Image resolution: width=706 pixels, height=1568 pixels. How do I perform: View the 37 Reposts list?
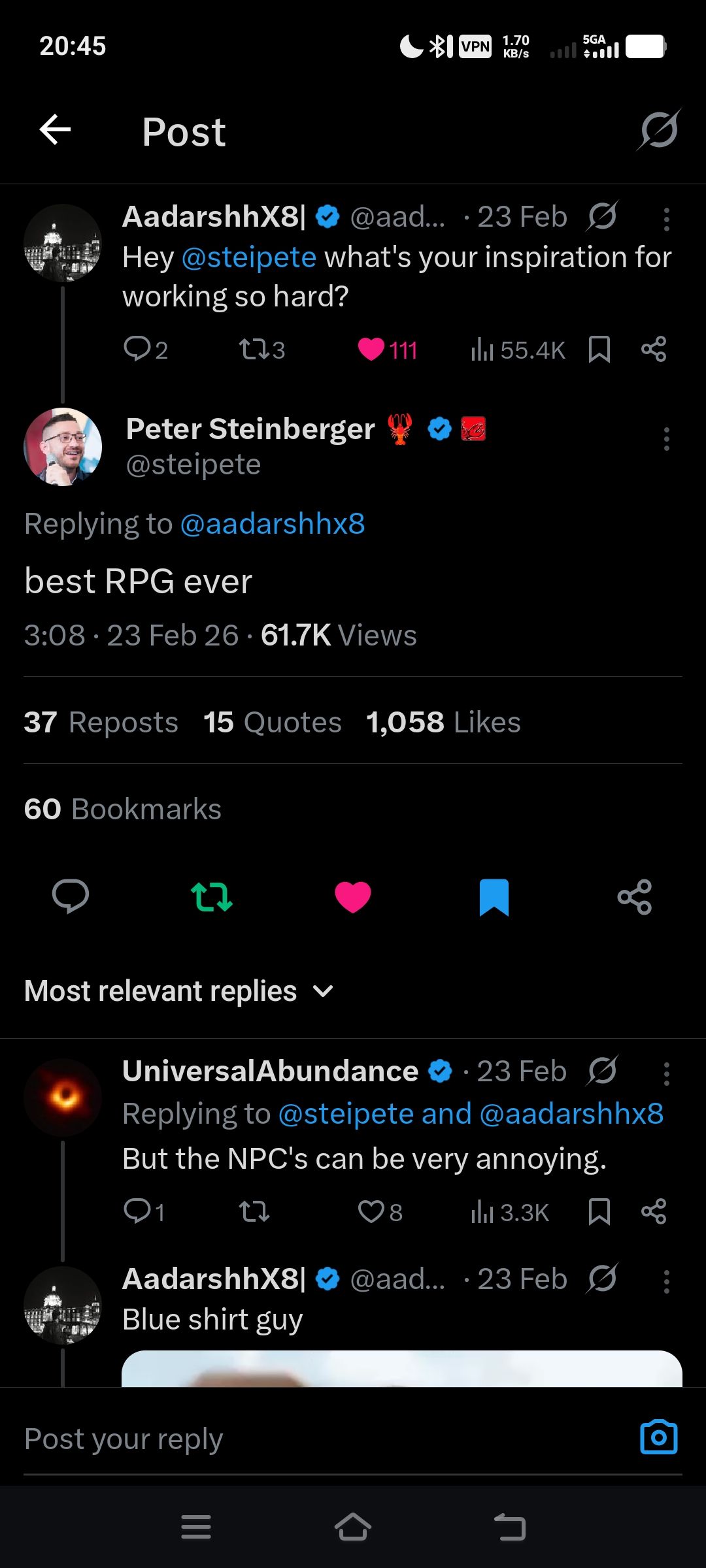coord(101,722)
